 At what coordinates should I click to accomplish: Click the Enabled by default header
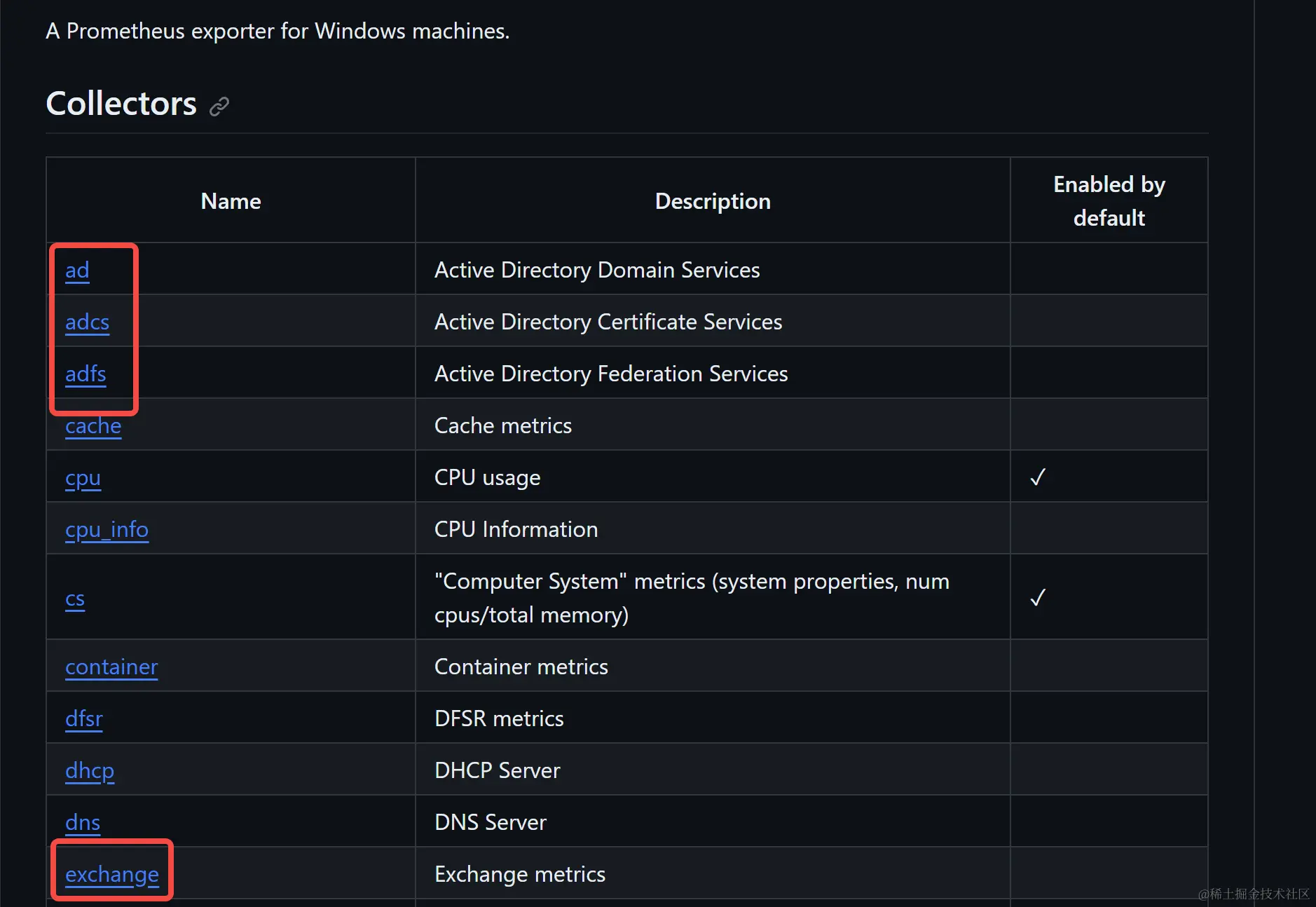1109,201
